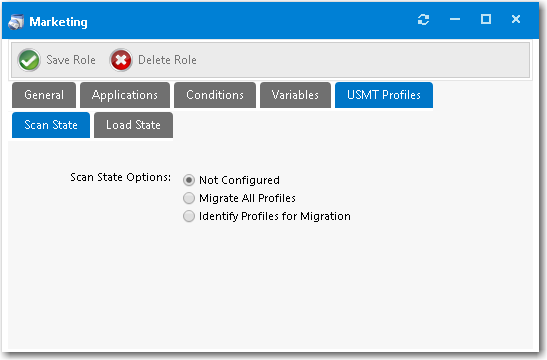Click the Save Role text label
The image size is (547, 360).
(71, 60)
